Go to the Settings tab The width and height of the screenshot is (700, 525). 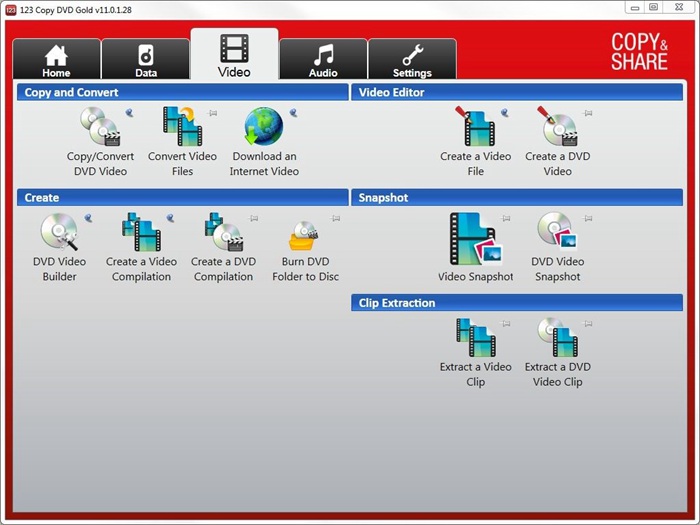pyautogui.click(x=412, y=59)
